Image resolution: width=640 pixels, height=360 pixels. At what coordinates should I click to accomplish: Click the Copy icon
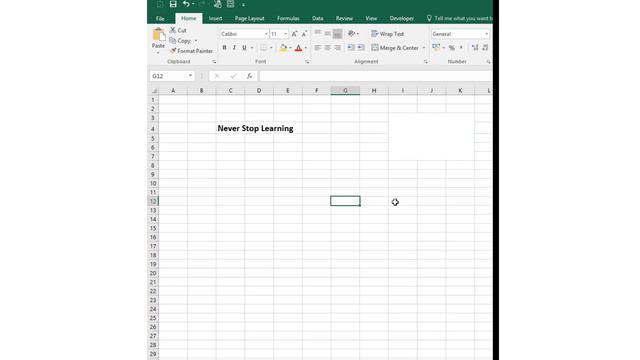point(173,41)
